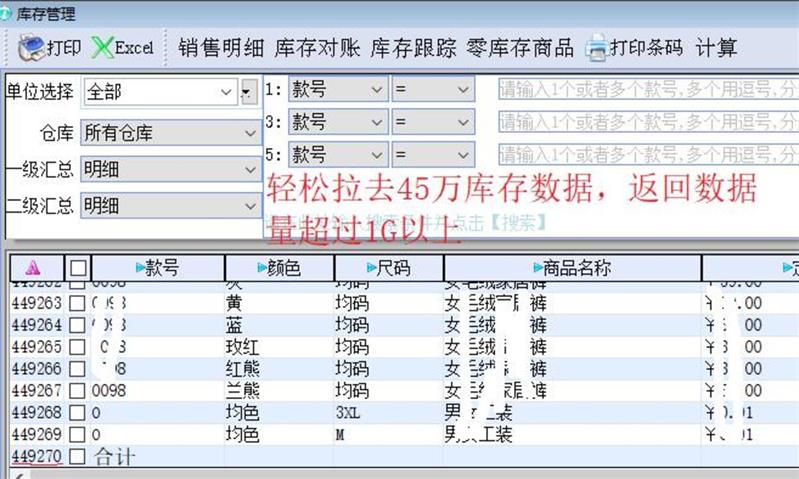Click the 零库存商品 button
Image resolution: width=799 pixels, height=479 pixels.
pos(520,47)
